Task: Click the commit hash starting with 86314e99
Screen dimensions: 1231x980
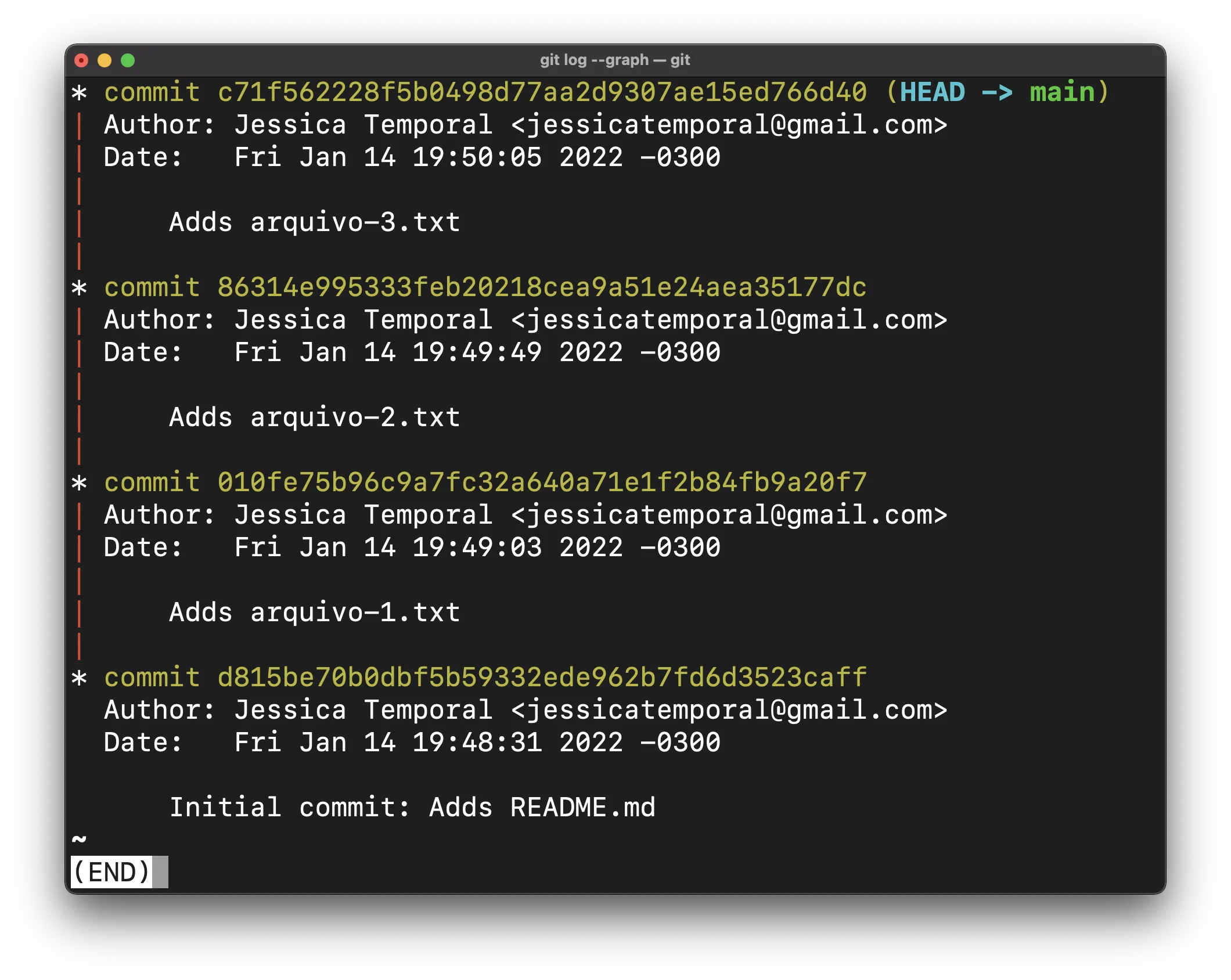Action: [542, 287]
